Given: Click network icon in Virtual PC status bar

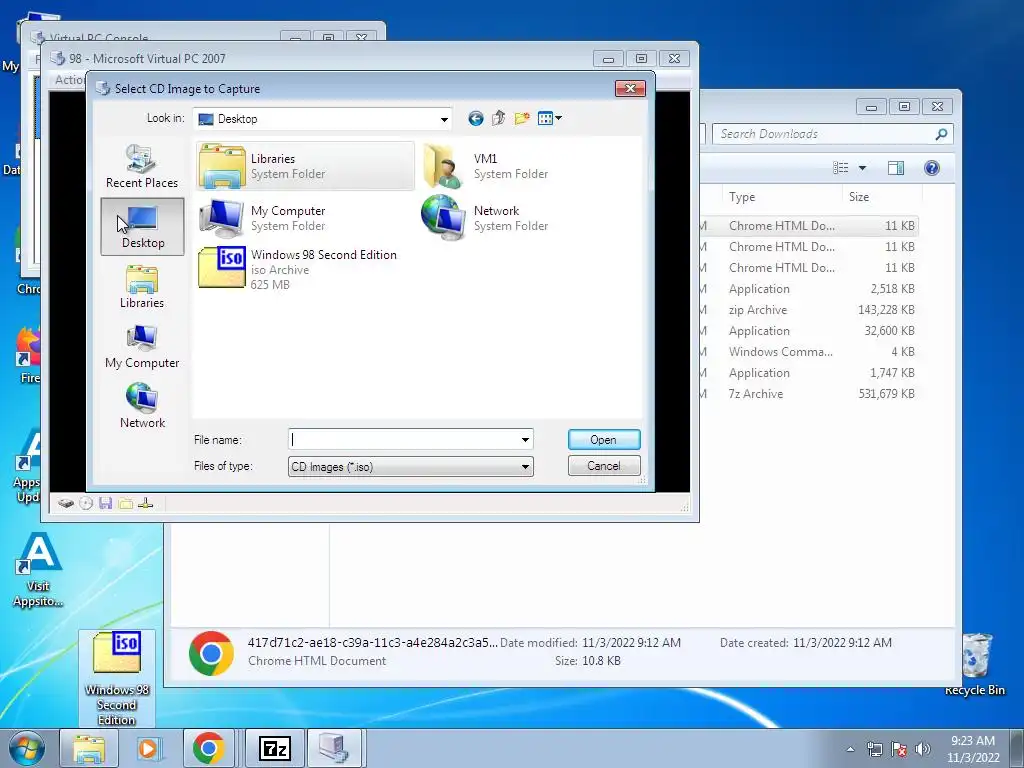Looking at the screenshot, I should point(146,503).
